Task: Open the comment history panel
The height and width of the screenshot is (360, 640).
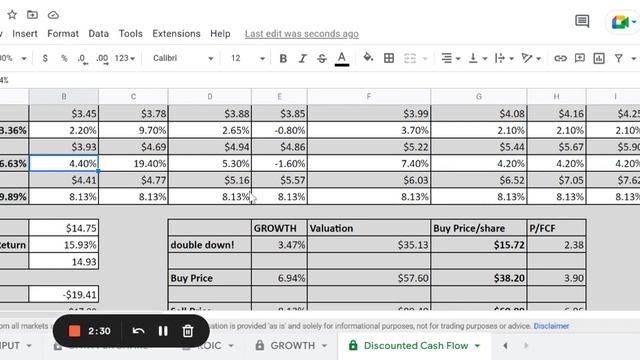Action: pyautogui.click(x=582, y=21)
